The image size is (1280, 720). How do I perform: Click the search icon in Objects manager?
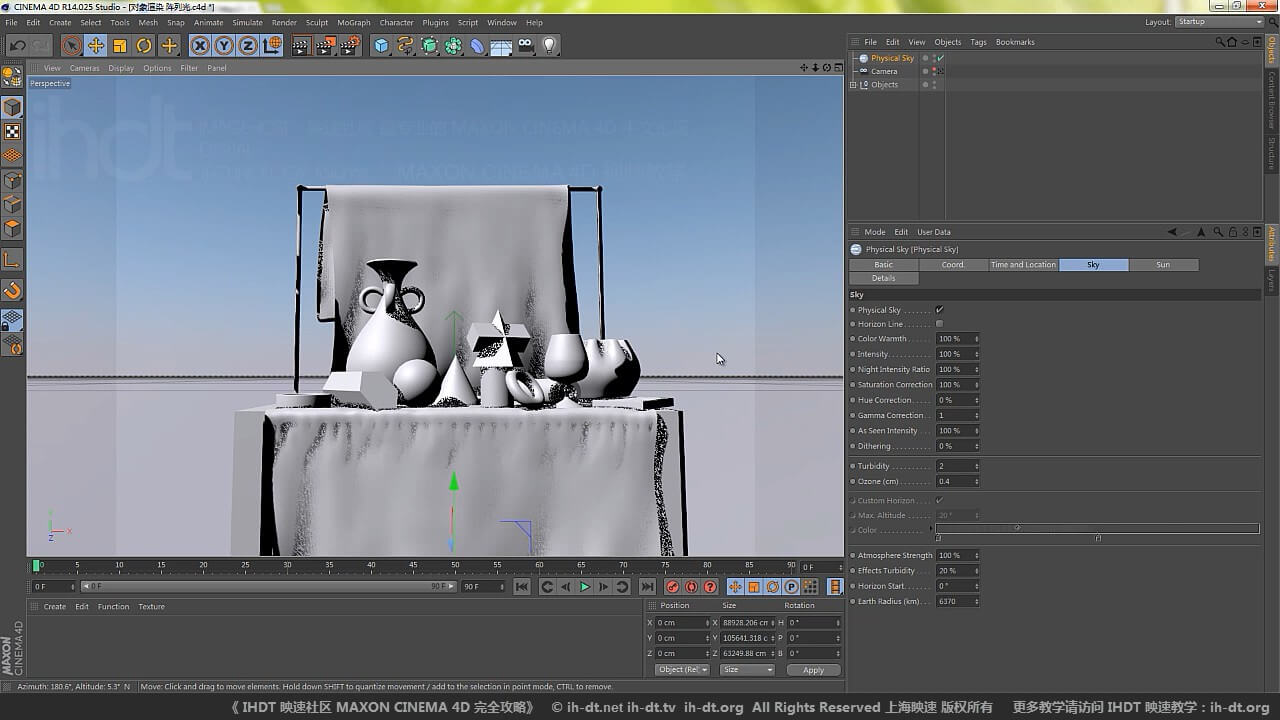click(x=1219, y=42)
